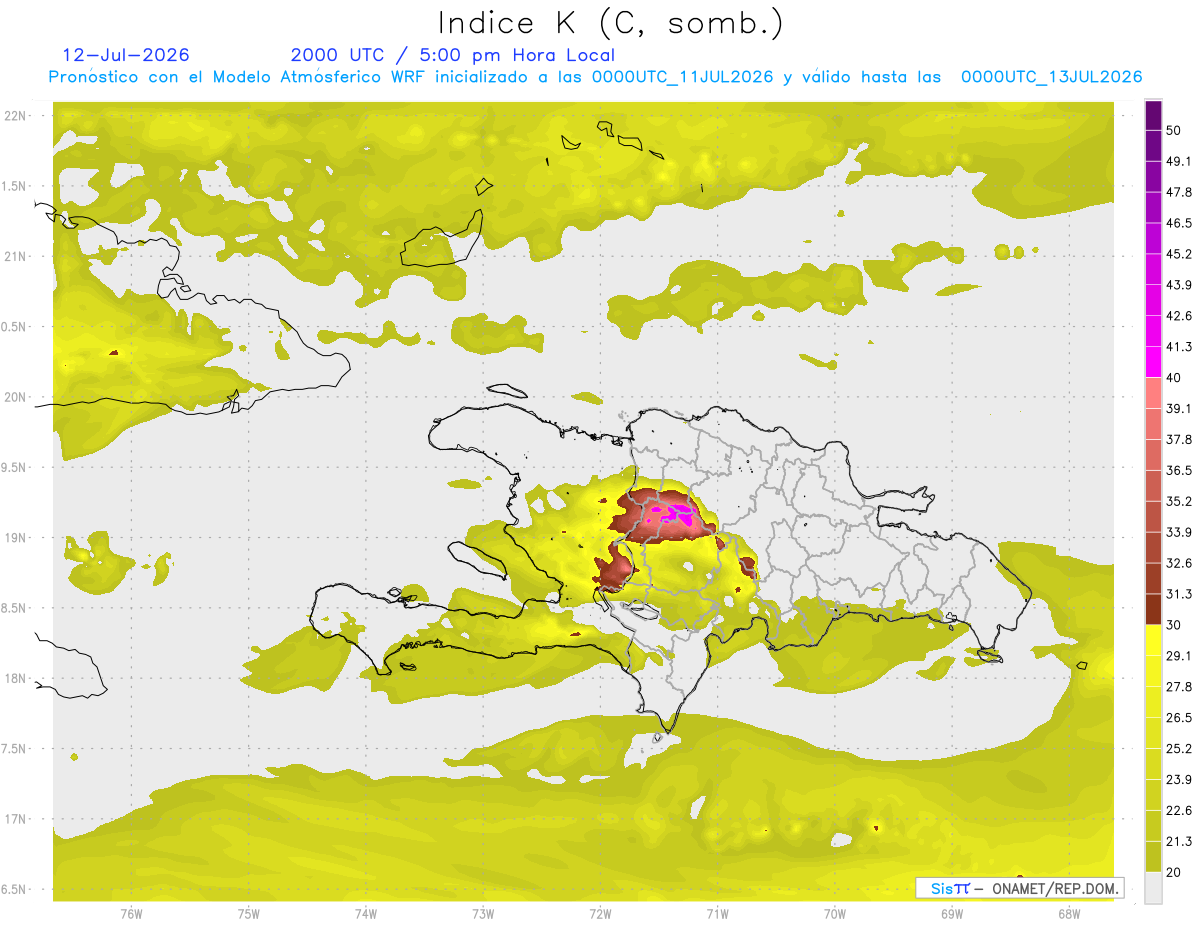This screenshot has width=1200, height=927.
Task: Click the 'Indice K (C, somb.)' title
Action: click(610, 23)
